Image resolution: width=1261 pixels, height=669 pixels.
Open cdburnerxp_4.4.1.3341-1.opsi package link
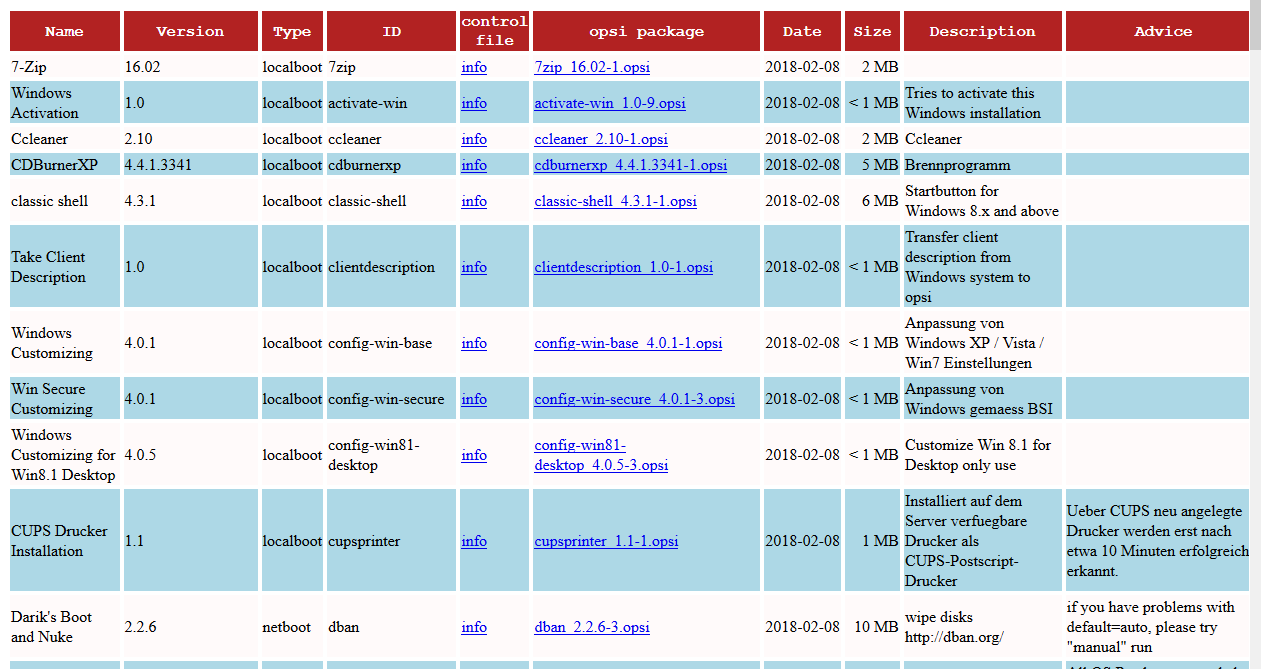click(x=630, y=165)
